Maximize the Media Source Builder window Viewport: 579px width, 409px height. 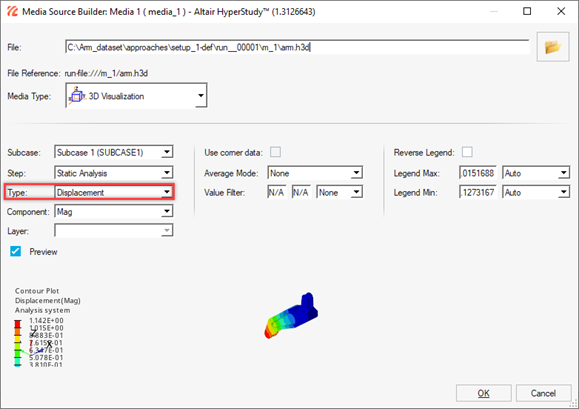(x=527, y=11)
